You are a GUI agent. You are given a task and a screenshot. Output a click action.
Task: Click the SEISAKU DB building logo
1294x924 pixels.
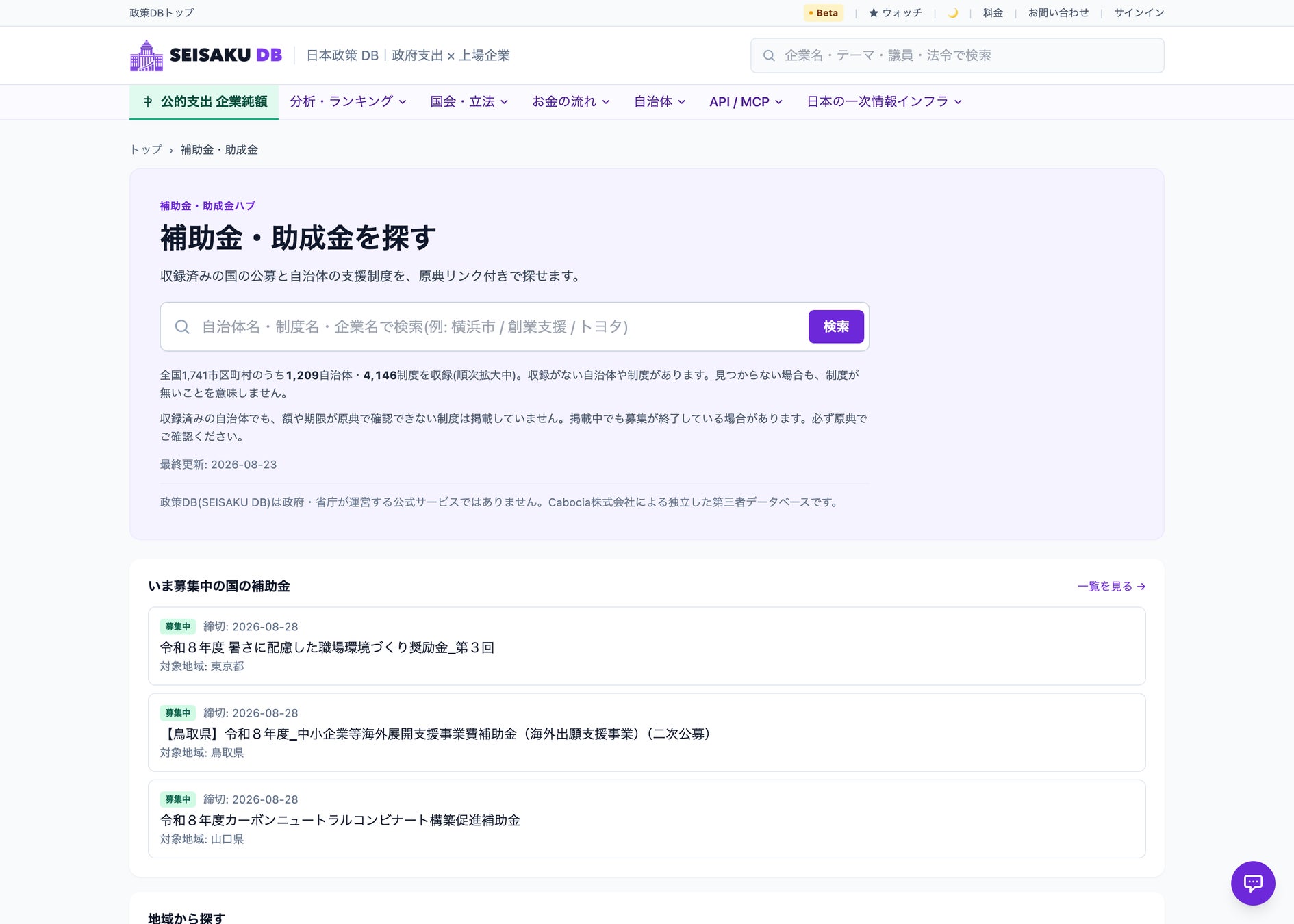pyautogui.click(x=147, y=55)
